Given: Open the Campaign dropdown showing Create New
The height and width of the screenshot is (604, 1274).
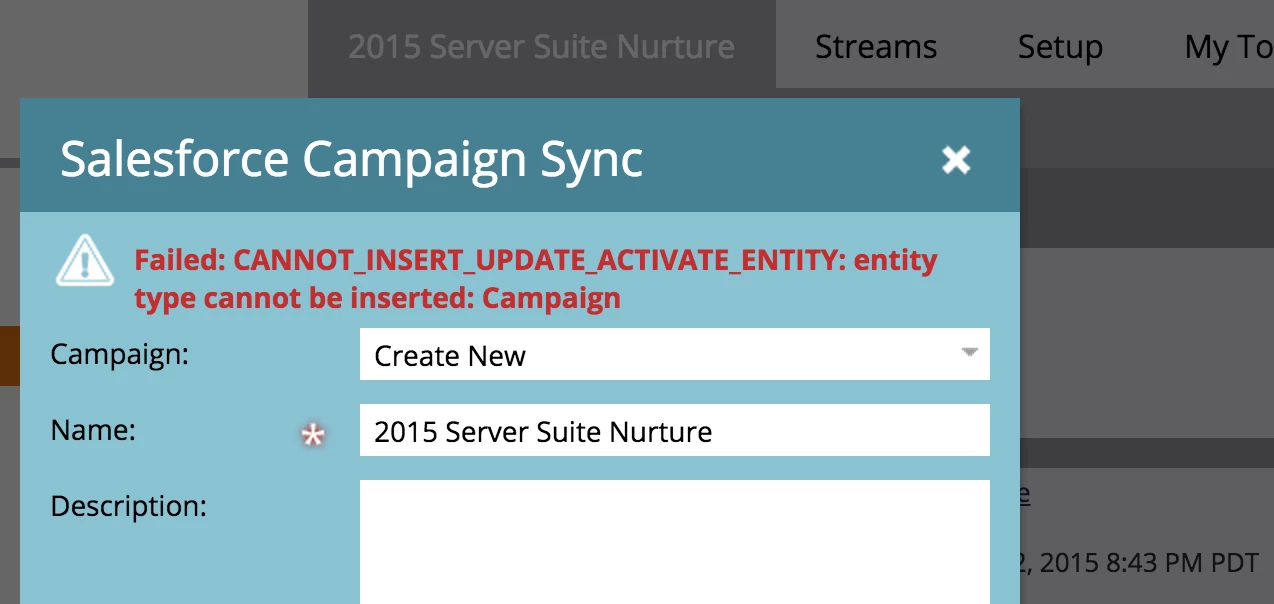Looking at the screenshot, I should [674, 354].
